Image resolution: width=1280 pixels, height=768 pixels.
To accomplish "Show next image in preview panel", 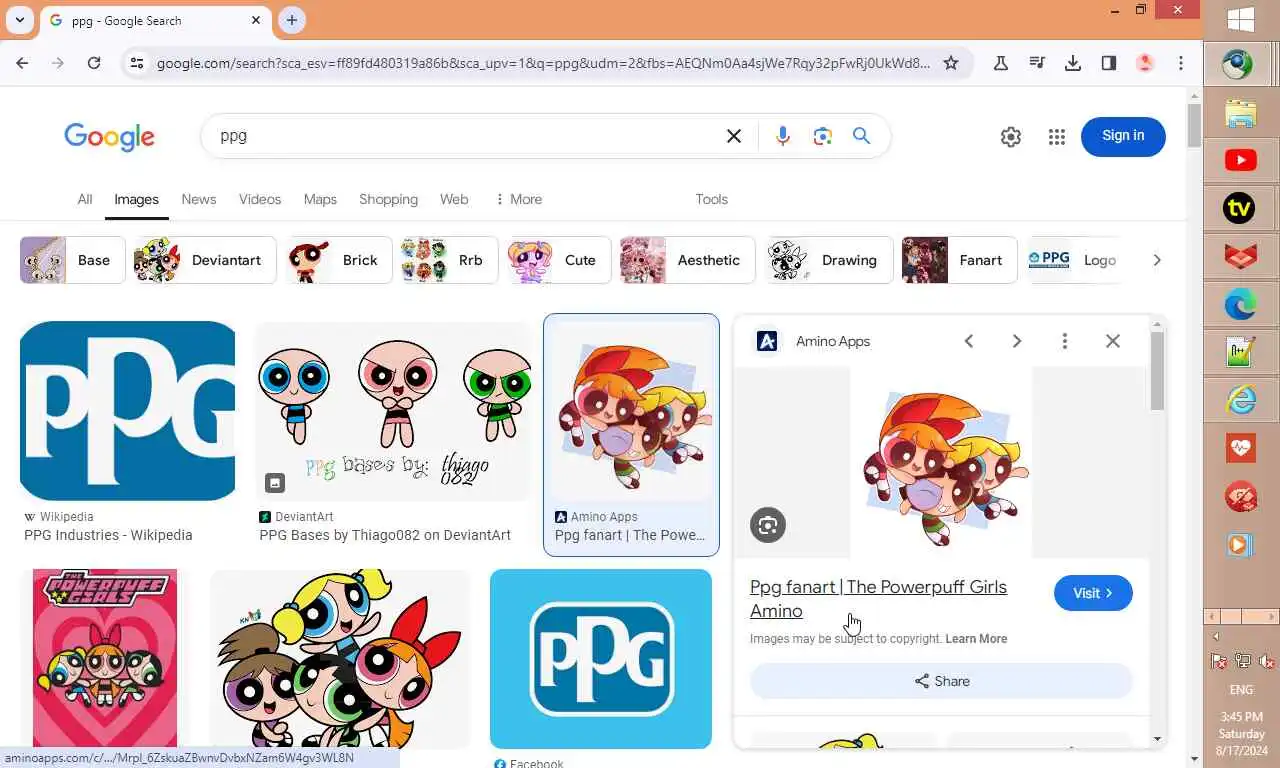I will point(1017,341).
